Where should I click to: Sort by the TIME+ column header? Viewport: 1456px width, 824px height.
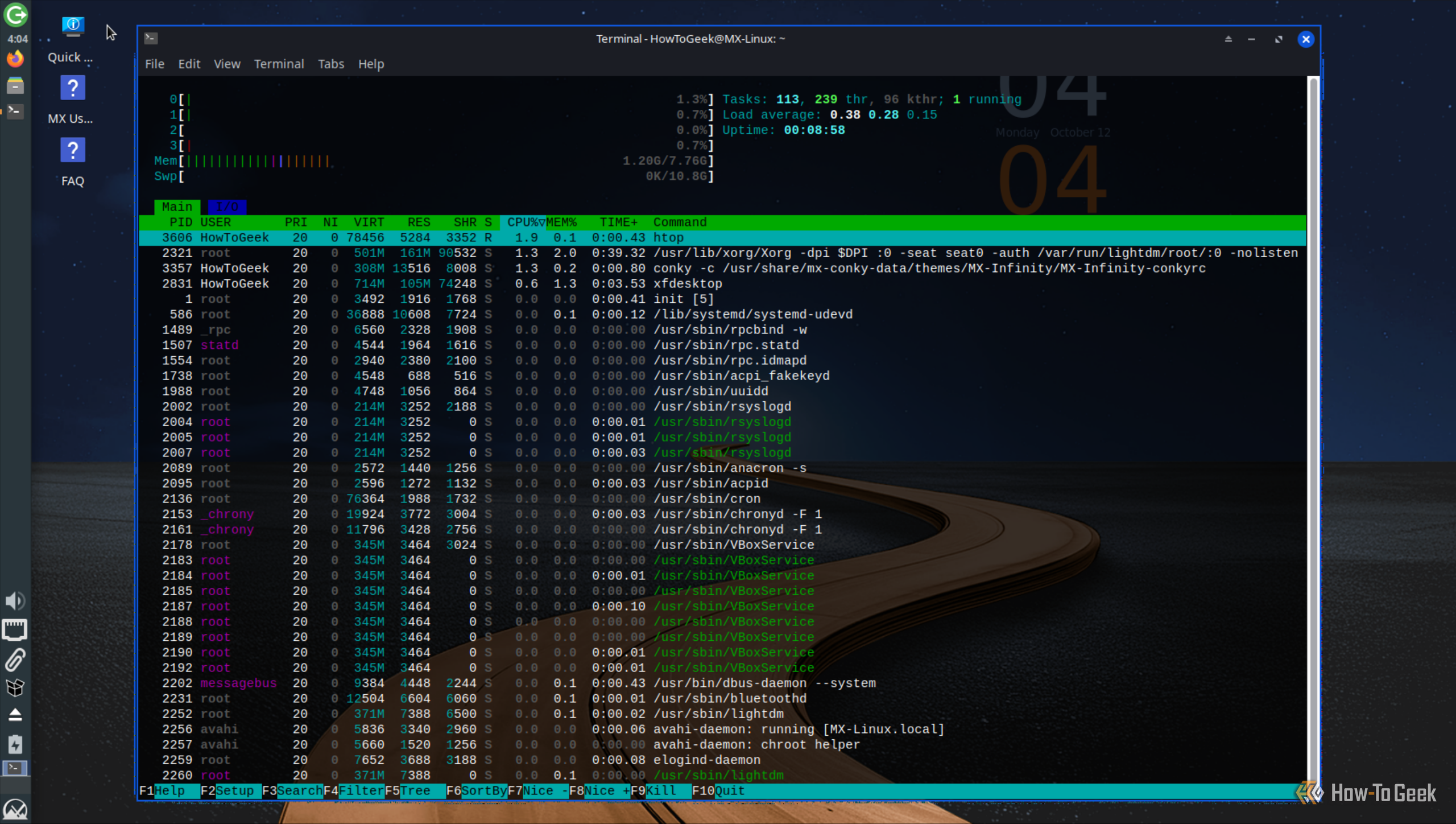coord(618,222)
